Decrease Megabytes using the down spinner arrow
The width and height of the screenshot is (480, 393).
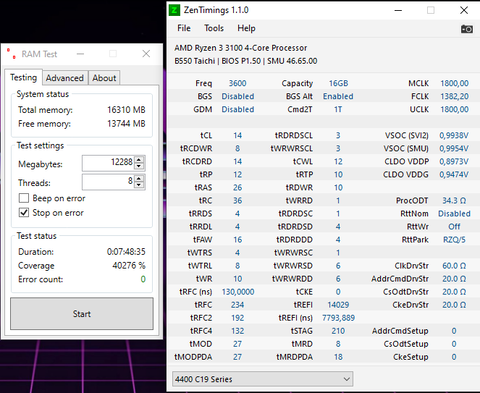[139, 166]
